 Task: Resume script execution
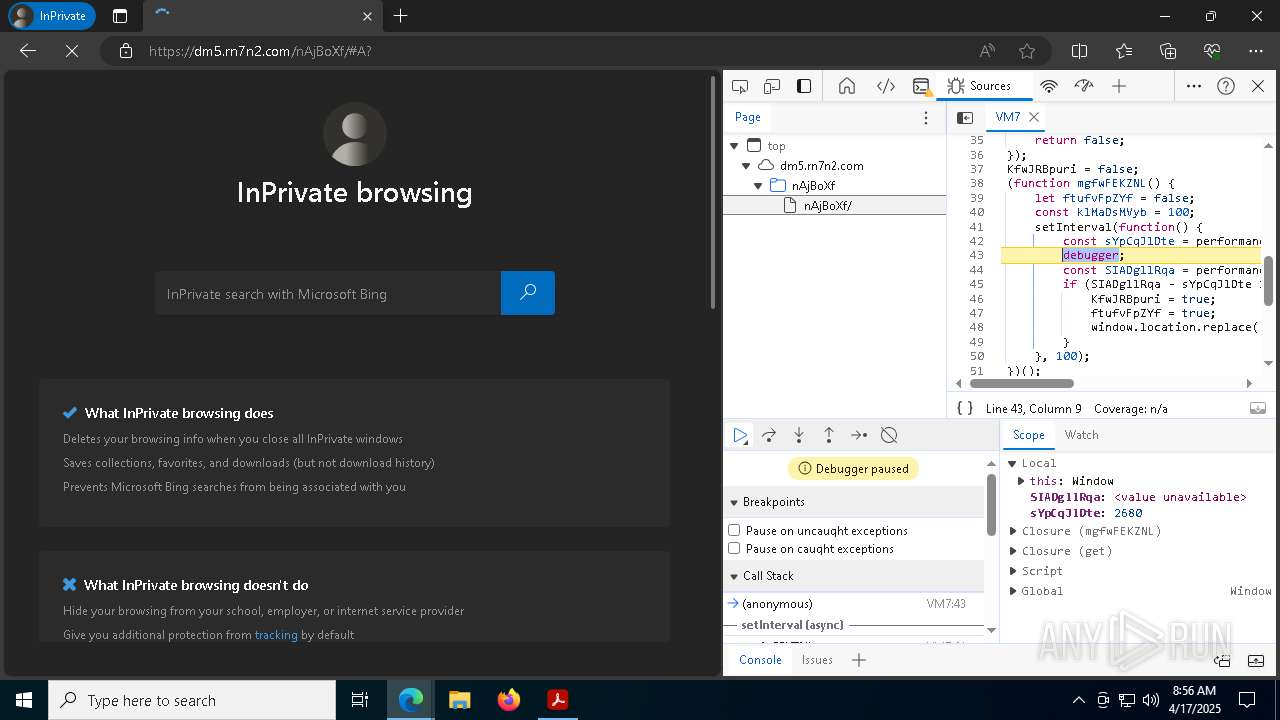(740, 435)
